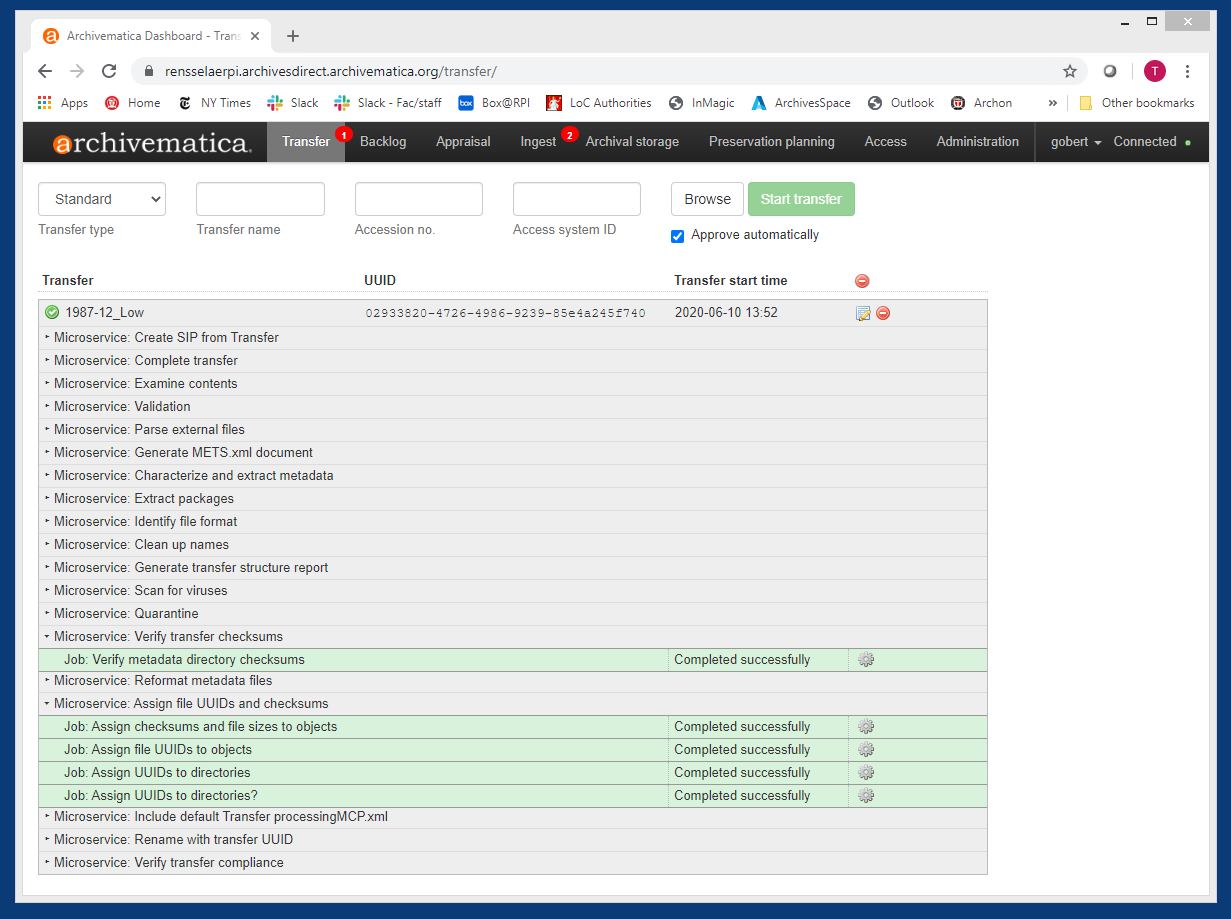Click the report icon for 1987-12_Low transfer

[863, 313]
